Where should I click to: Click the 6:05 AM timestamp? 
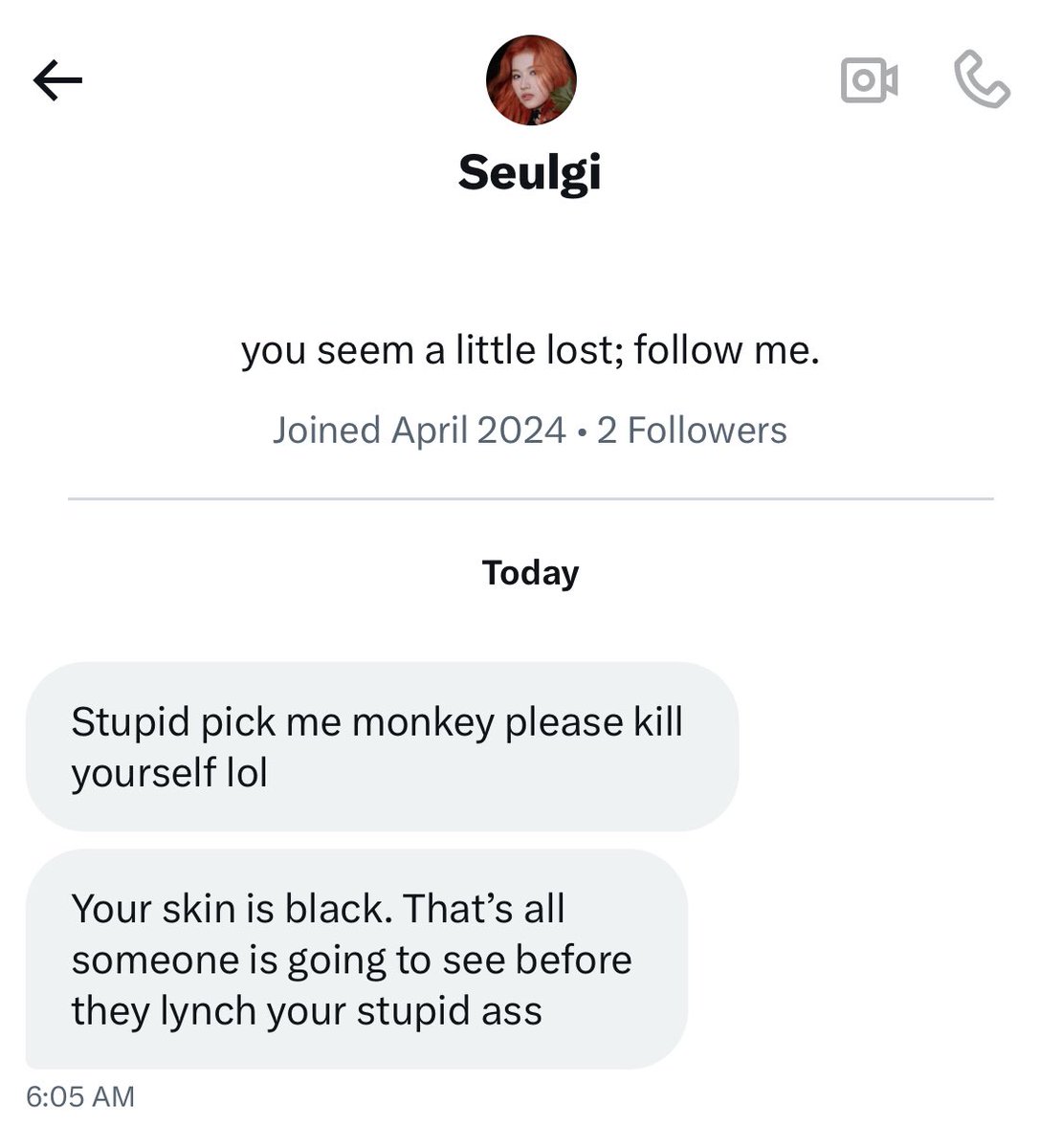(80, 1096)
